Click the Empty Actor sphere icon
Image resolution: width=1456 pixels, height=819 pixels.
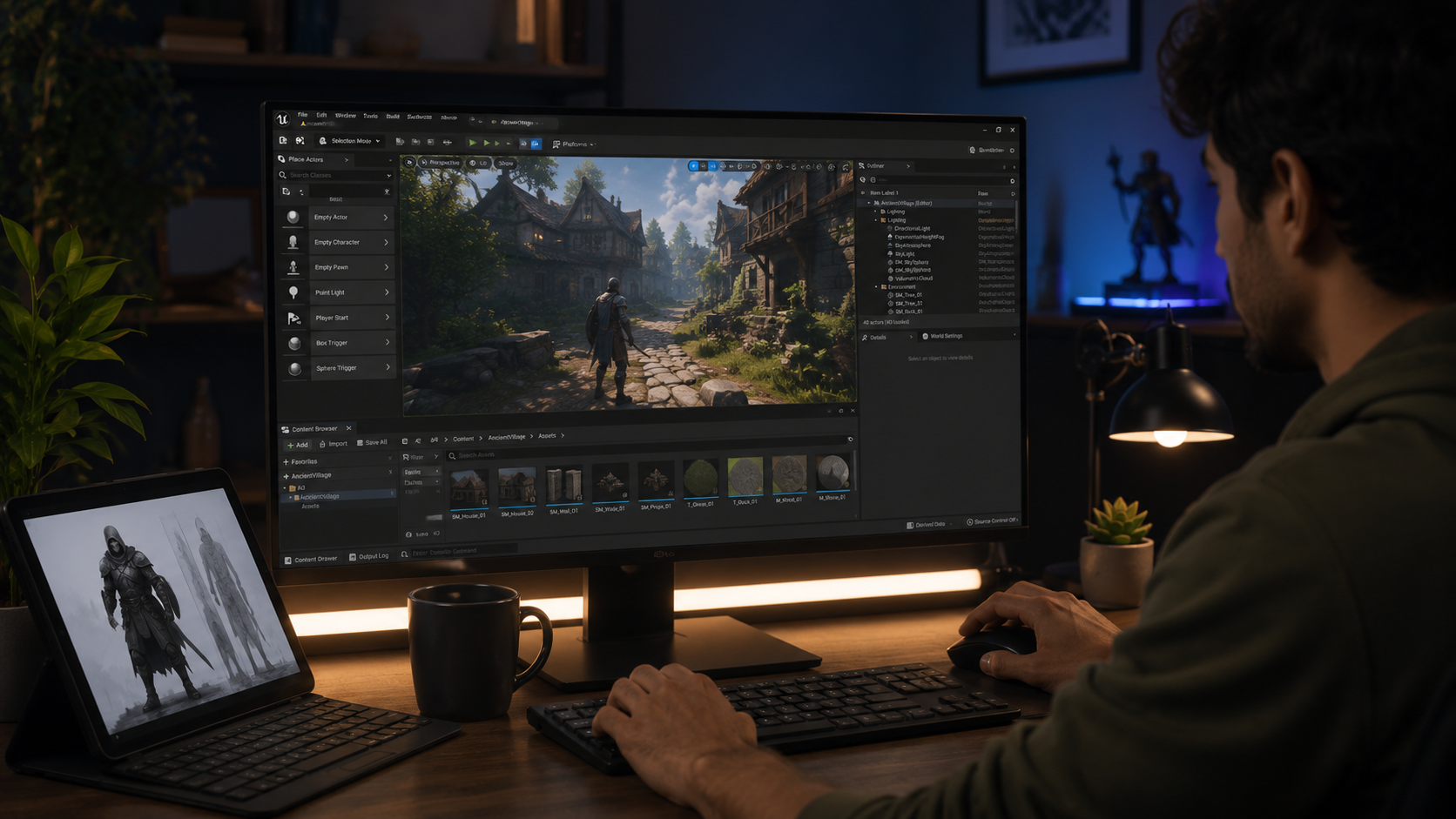[x=293, y=217]
